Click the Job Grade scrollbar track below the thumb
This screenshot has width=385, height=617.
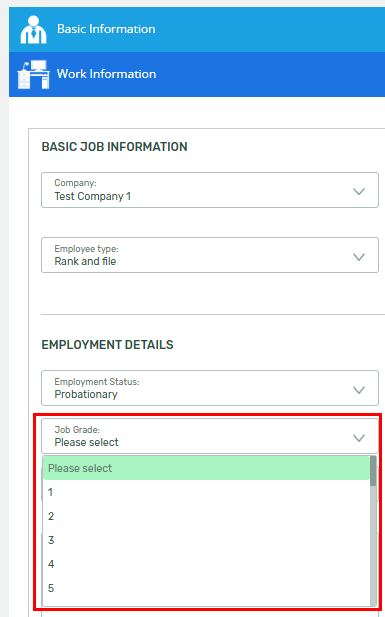pos(373,546)
